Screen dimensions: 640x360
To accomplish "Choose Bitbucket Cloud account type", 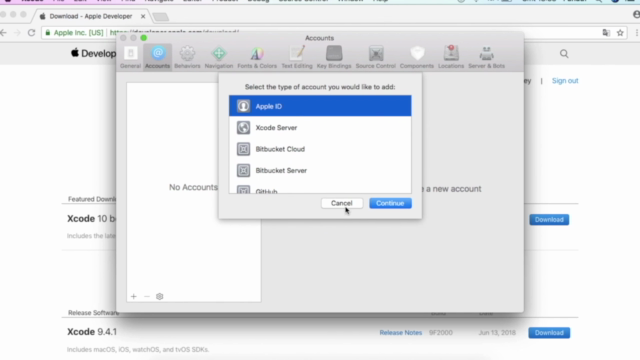I will click(320, 149).
